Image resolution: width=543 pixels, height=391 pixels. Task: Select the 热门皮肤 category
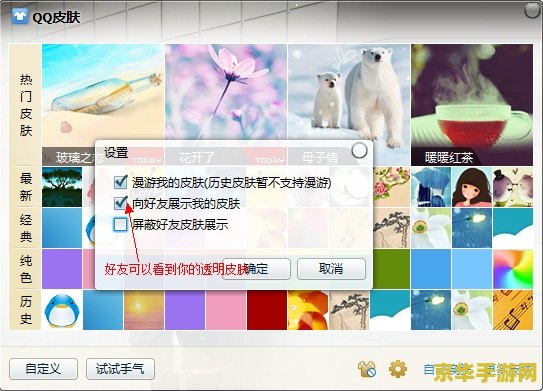pos(26,105)
